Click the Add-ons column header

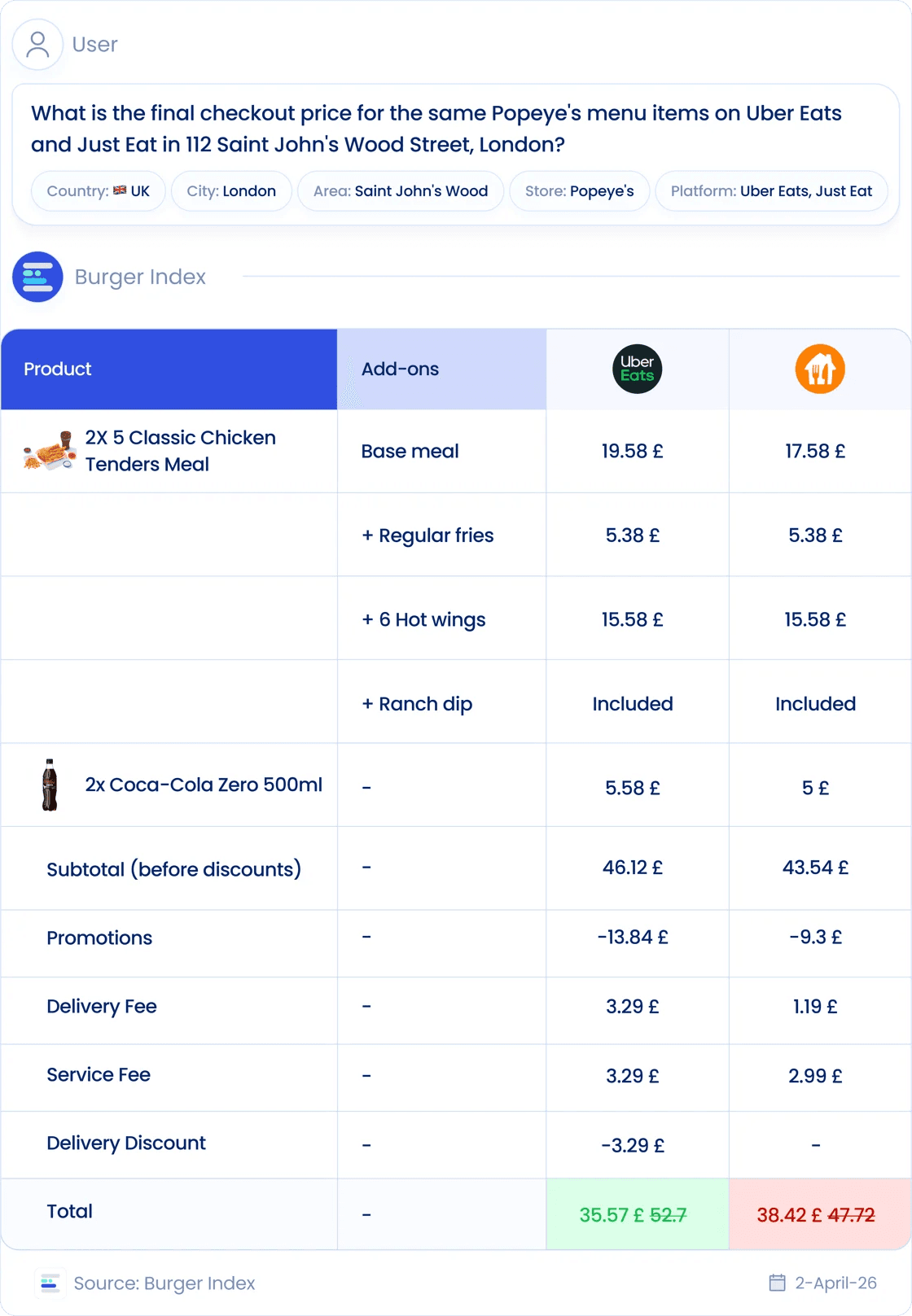pos(441,369)
